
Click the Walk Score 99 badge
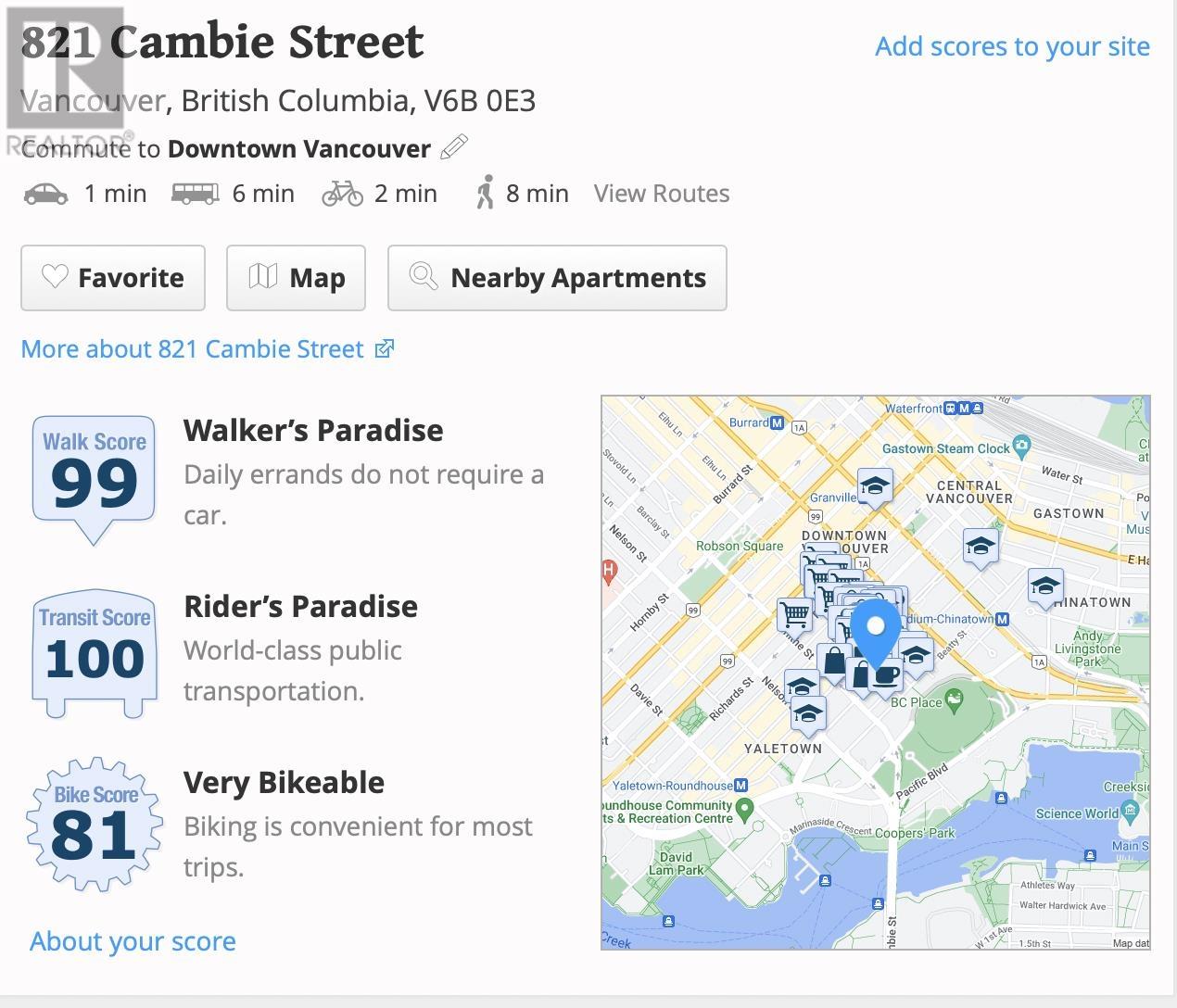(x=95, y=479)
